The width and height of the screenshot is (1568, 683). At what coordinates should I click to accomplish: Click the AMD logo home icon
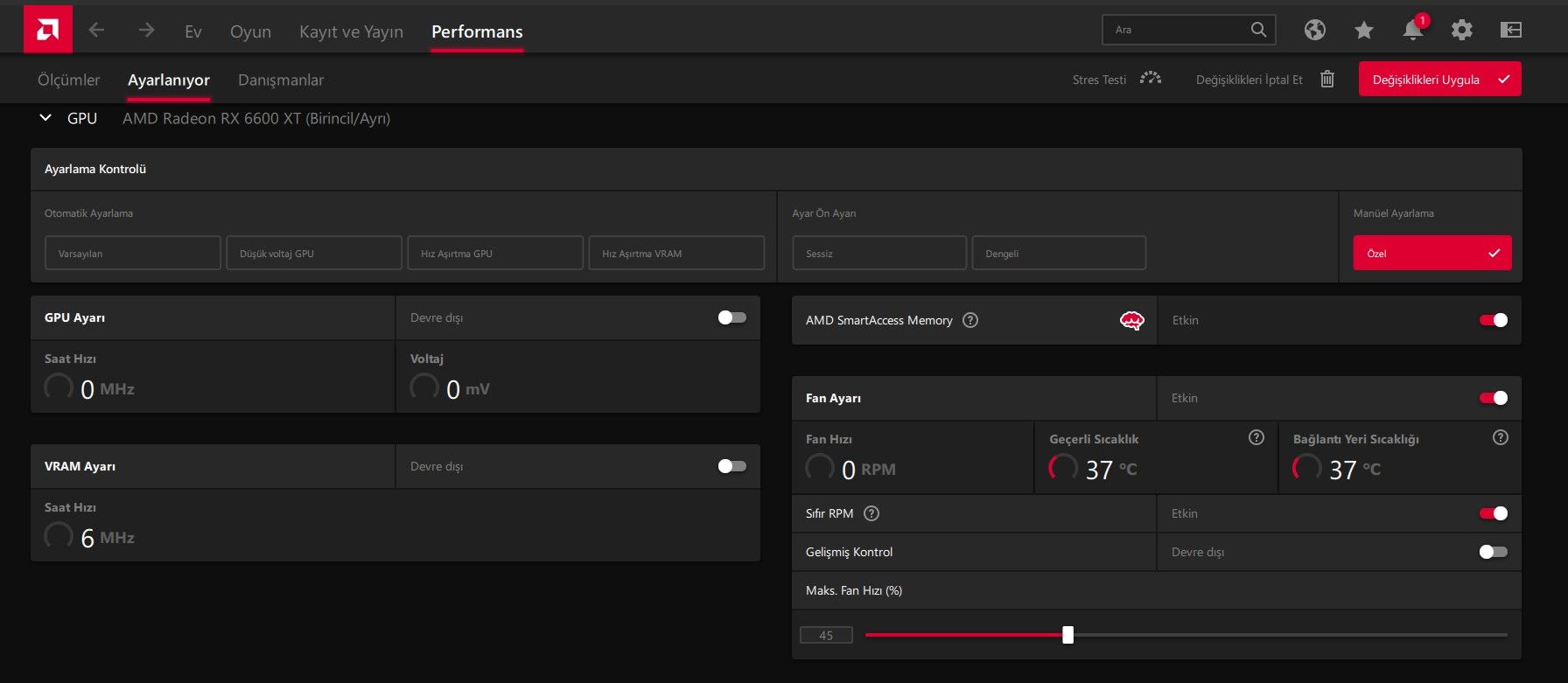tap(47, 30)
